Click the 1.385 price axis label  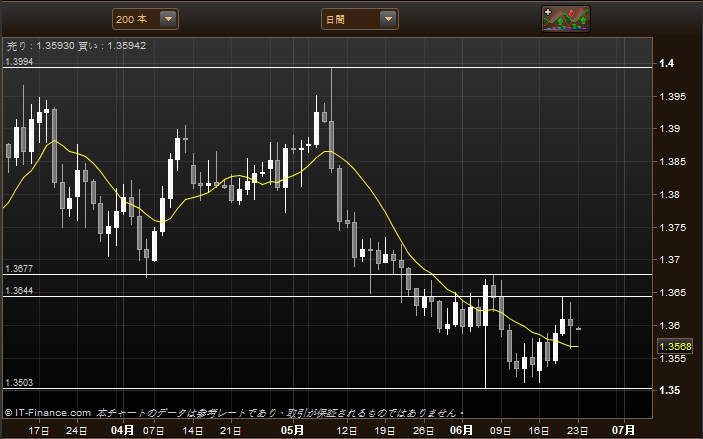[673, 161]
